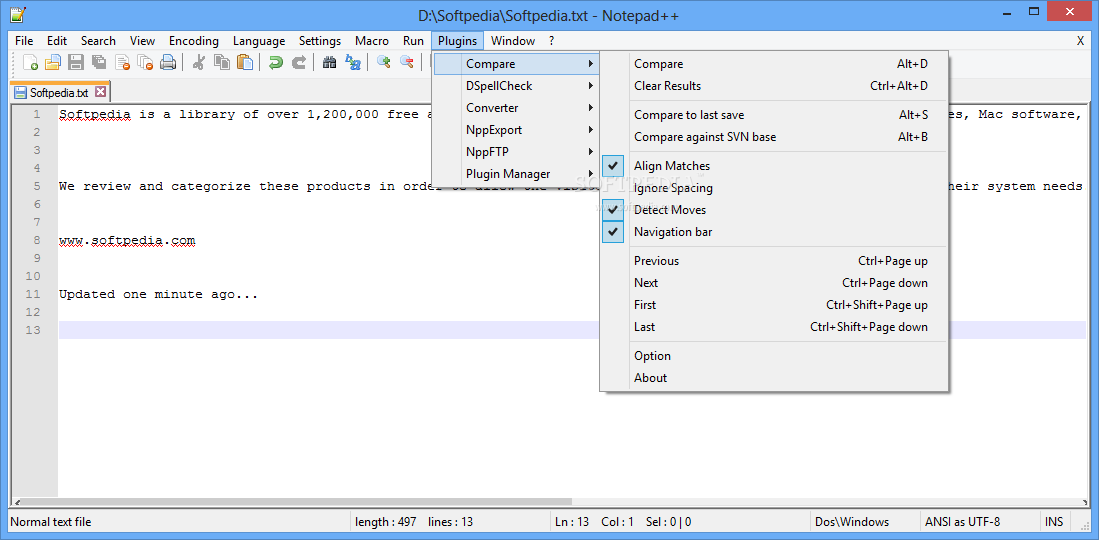Select the Compare entry in the Plugins menu

click(516, 64)
